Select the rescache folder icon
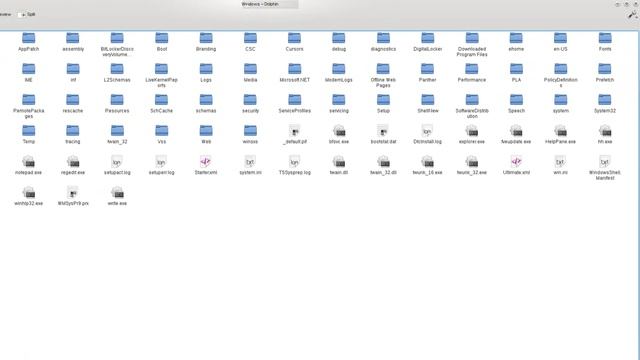This screenshot has height=360, width=640. pyautogui.click(x=73, y=100)
